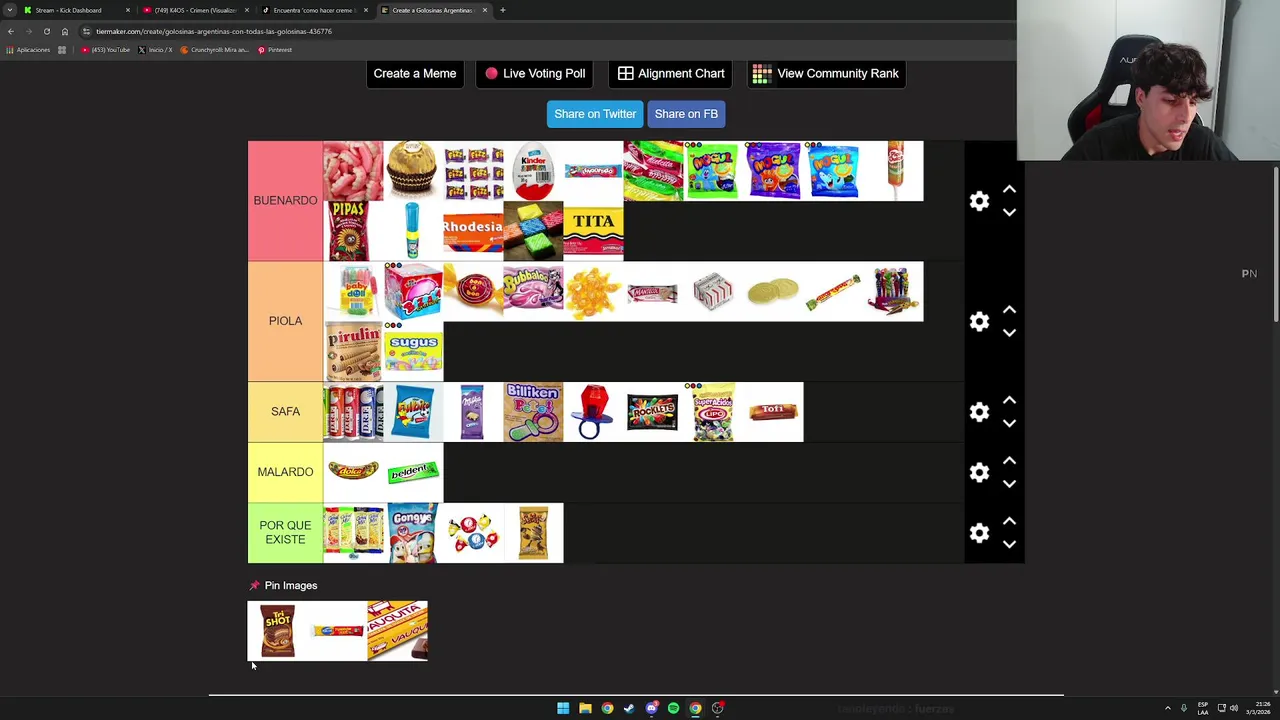Move PIOLA tier down with arrow
The image size is (1280, 720).
(x=1009, y=332)
